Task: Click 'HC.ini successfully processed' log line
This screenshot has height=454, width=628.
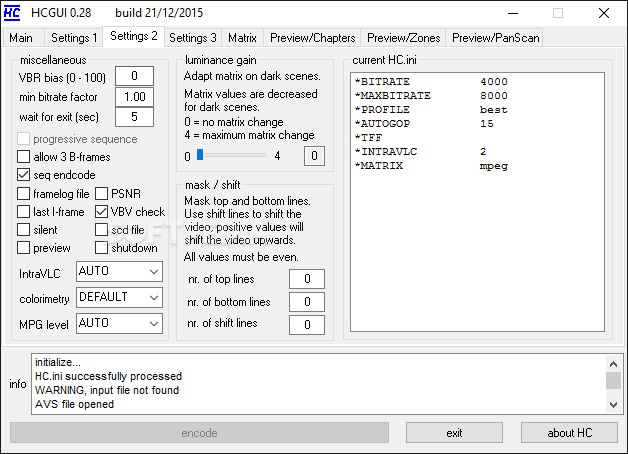Action: (109, 376)
